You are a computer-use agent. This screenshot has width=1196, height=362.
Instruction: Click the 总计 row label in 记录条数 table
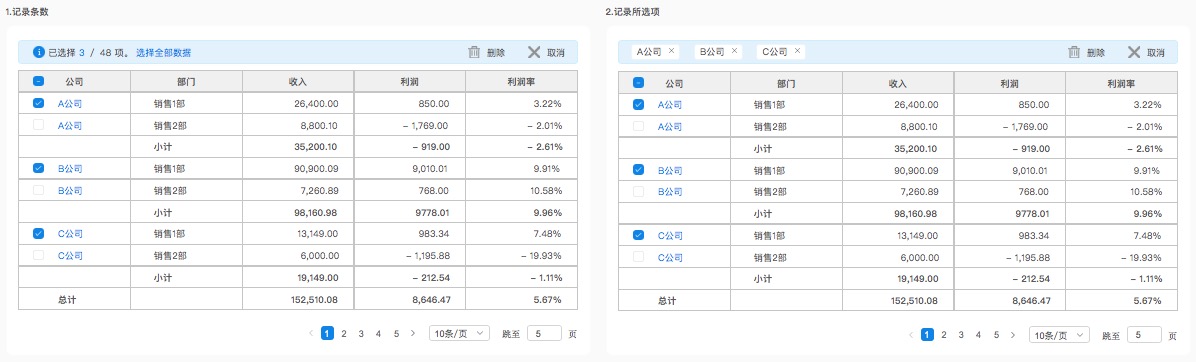66,300
